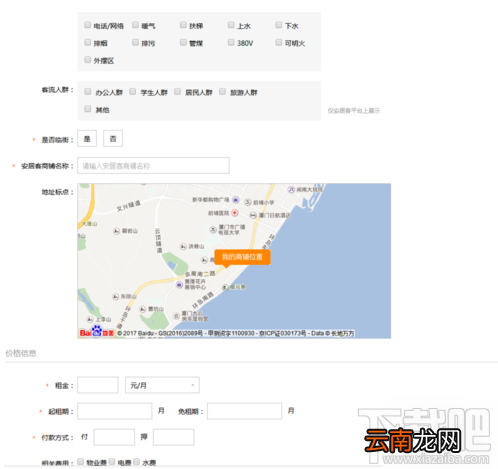Click the 新华都购物广场 shopping icon on map

point(236,200)
